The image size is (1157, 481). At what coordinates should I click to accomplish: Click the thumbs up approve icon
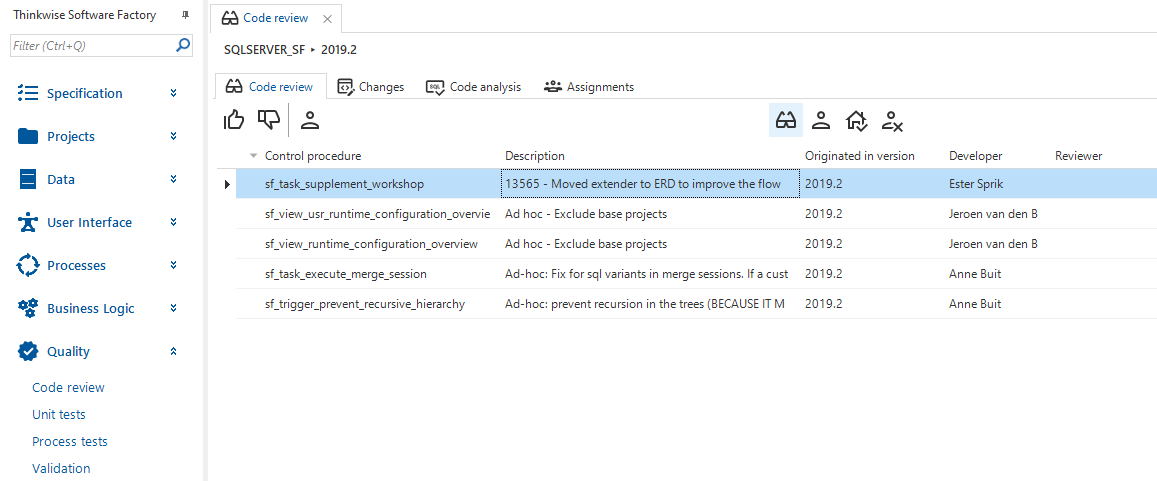[234, 120]
